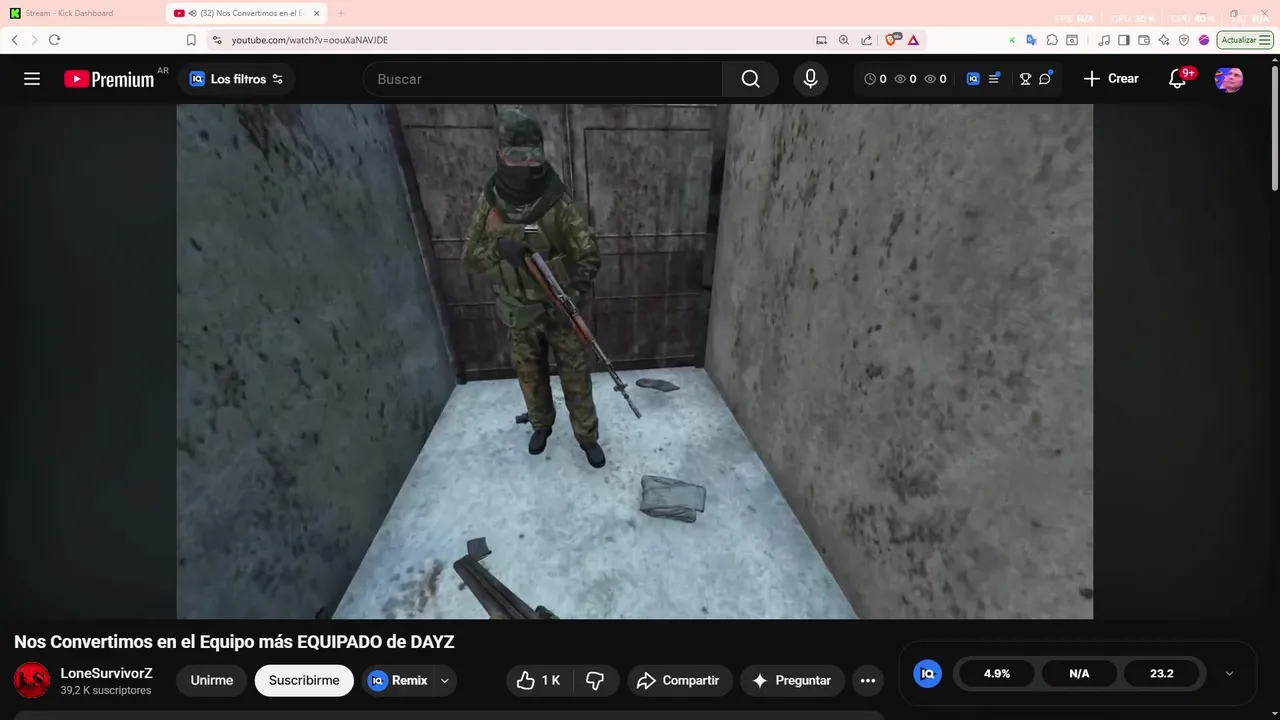This screenshot has width=1280, height=720.
Task: Open notifications bell showing 9+
Action: pos(1178,79)
